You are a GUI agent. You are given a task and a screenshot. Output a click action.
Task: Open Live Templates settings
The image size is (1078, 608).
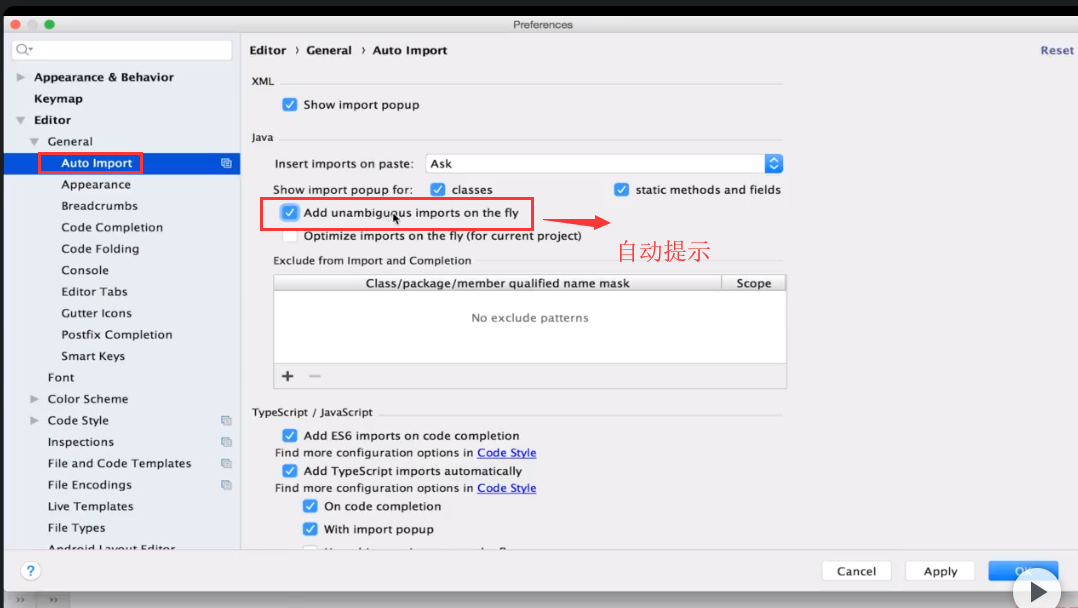(90, 506)
